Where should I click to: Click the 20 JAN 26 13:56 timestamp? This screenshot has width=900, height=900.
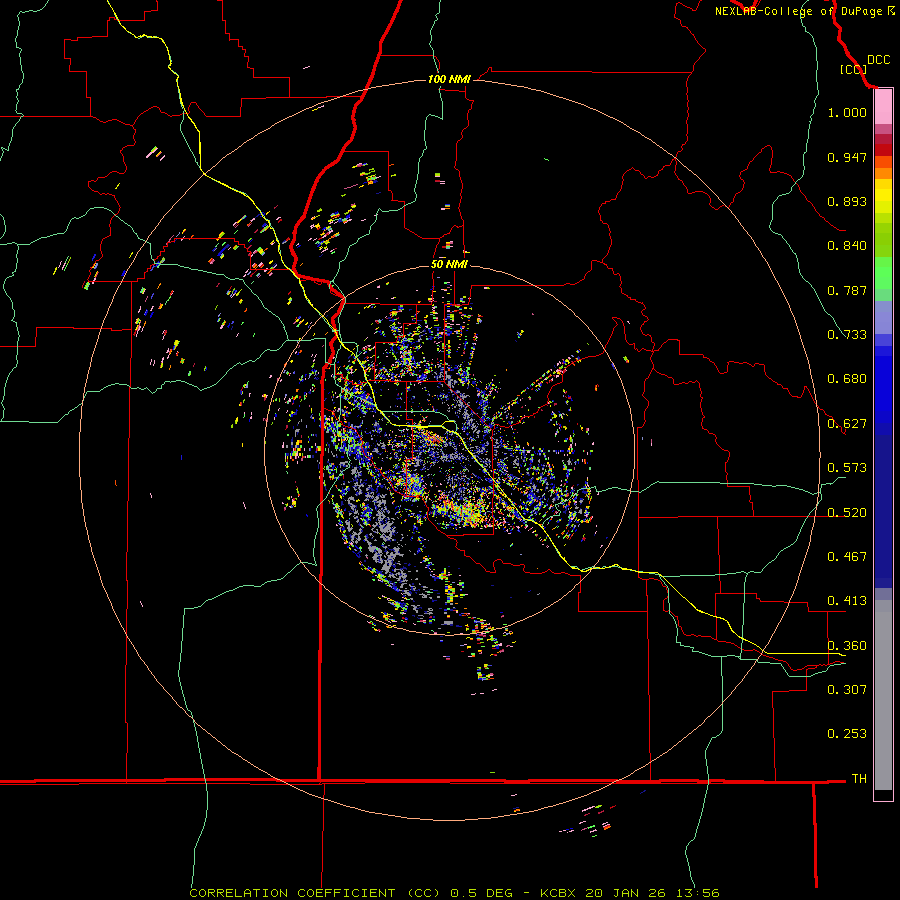point(652,893)
